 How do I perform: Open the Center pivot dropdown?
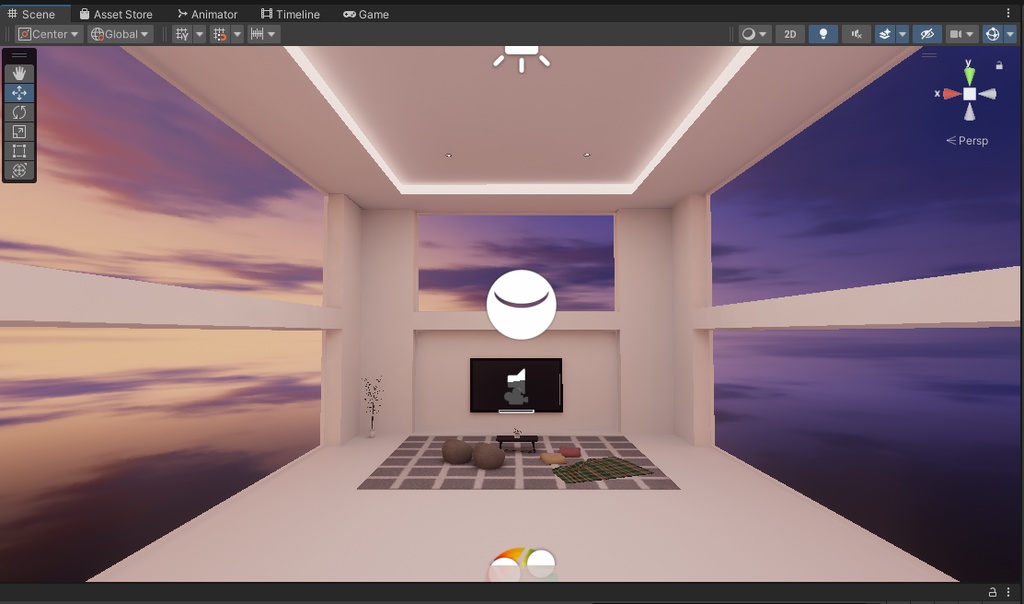click(x=45, y=33)
